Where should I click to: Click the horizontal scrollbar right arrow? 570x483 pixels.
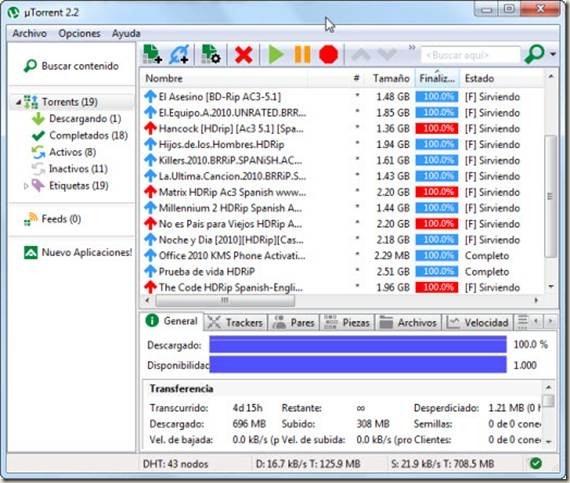(536, 301)
